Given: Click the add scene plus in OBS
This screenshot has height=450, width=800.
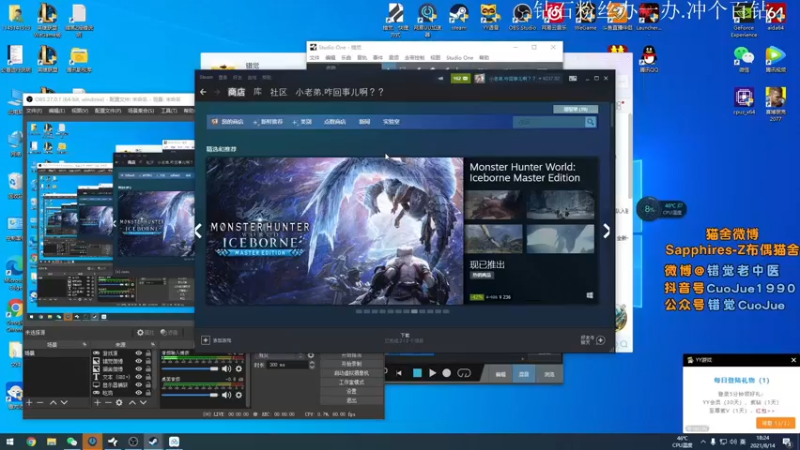Looking at the screenshot, I should pyautogui.click(x=29, y=403).
